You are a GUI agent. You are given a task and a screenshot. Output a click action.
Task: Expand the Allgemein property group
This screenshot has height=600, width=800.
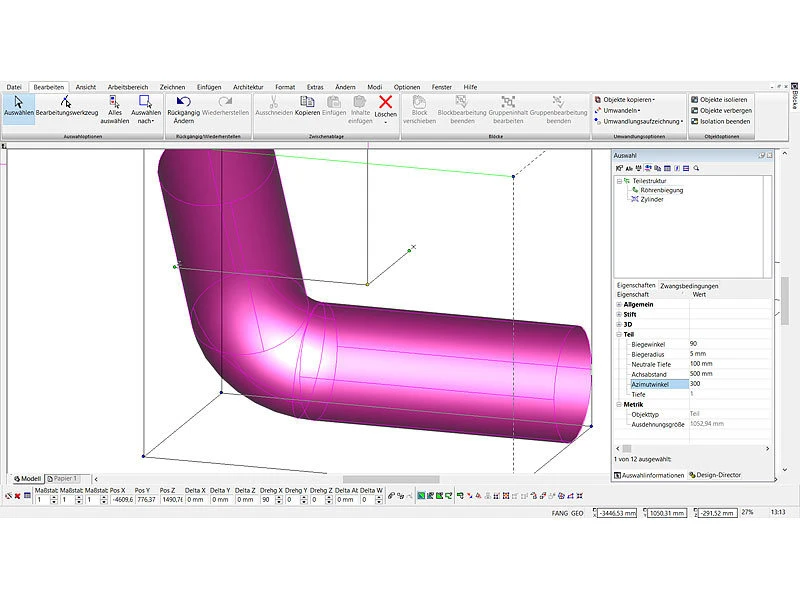click(619, 304)
